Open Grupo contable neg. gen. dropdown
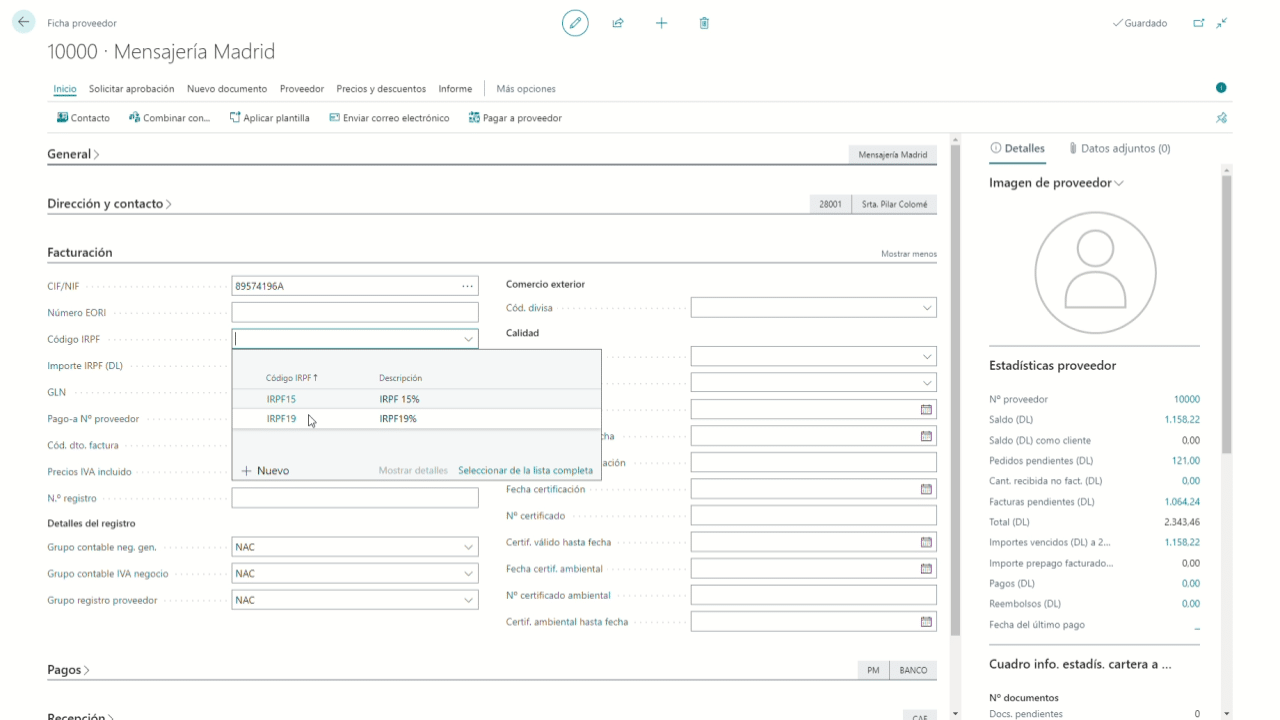 point(468,547)
